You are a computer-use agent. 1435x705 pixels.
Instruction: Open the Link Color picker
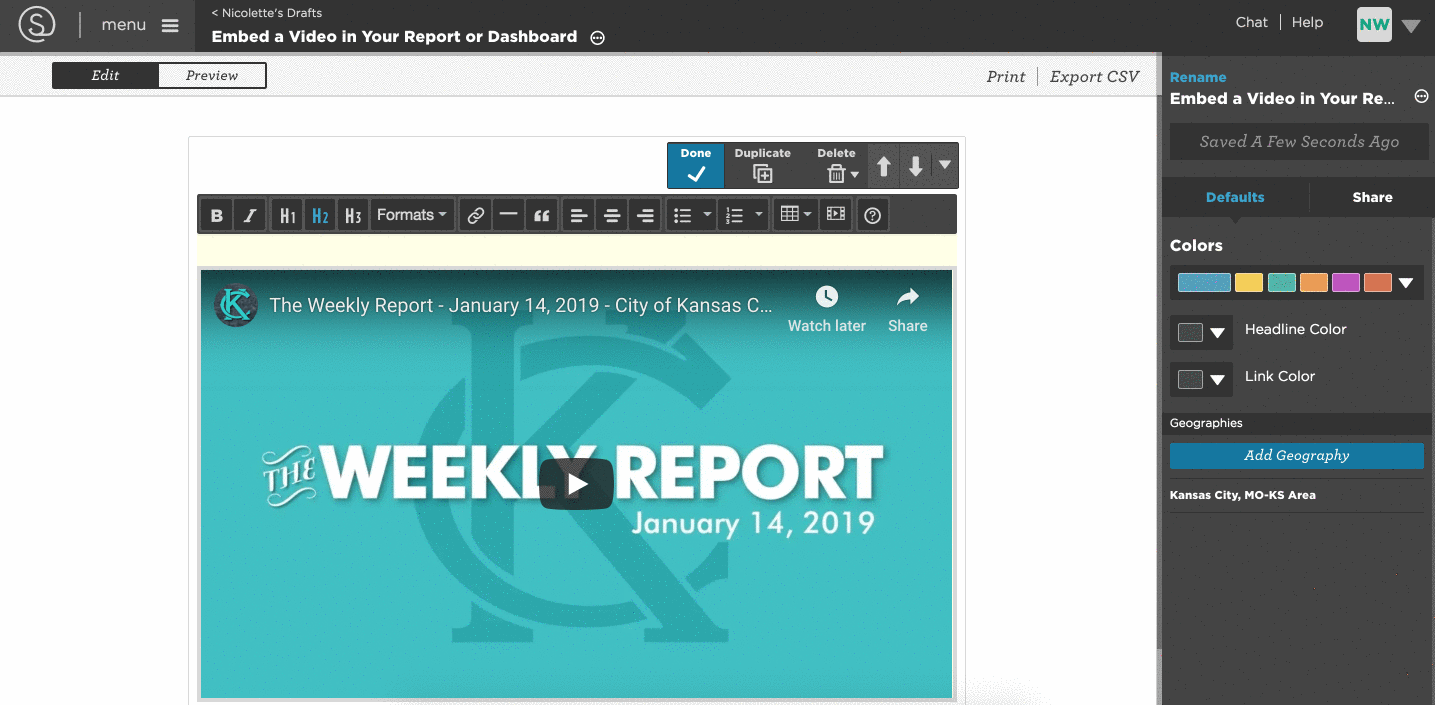tap(1201, 379)
